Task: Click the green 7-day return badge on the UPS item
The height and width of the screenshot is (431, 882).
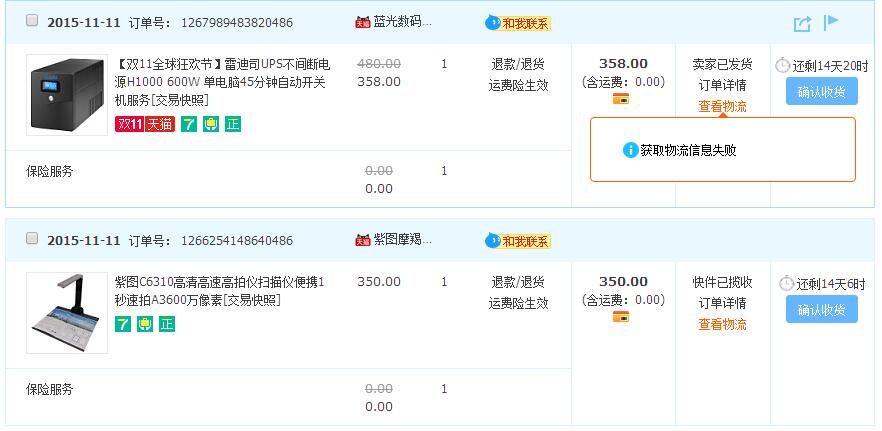Action: pos(189,124)
